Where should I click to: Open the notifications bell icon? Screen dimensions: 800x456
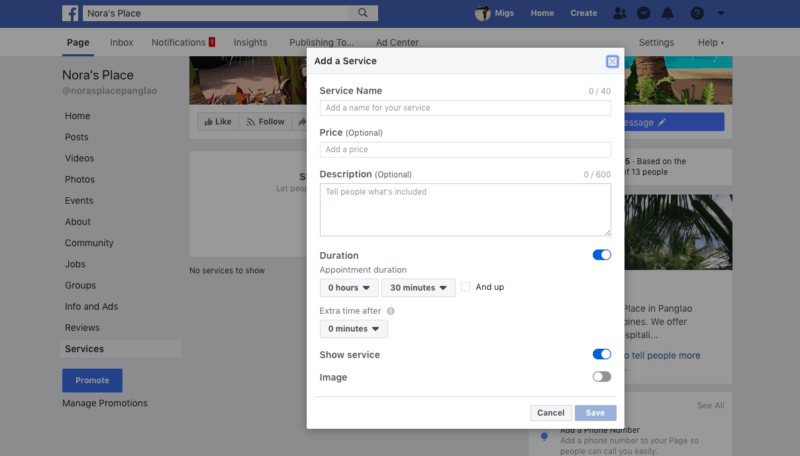click(667, 13)
